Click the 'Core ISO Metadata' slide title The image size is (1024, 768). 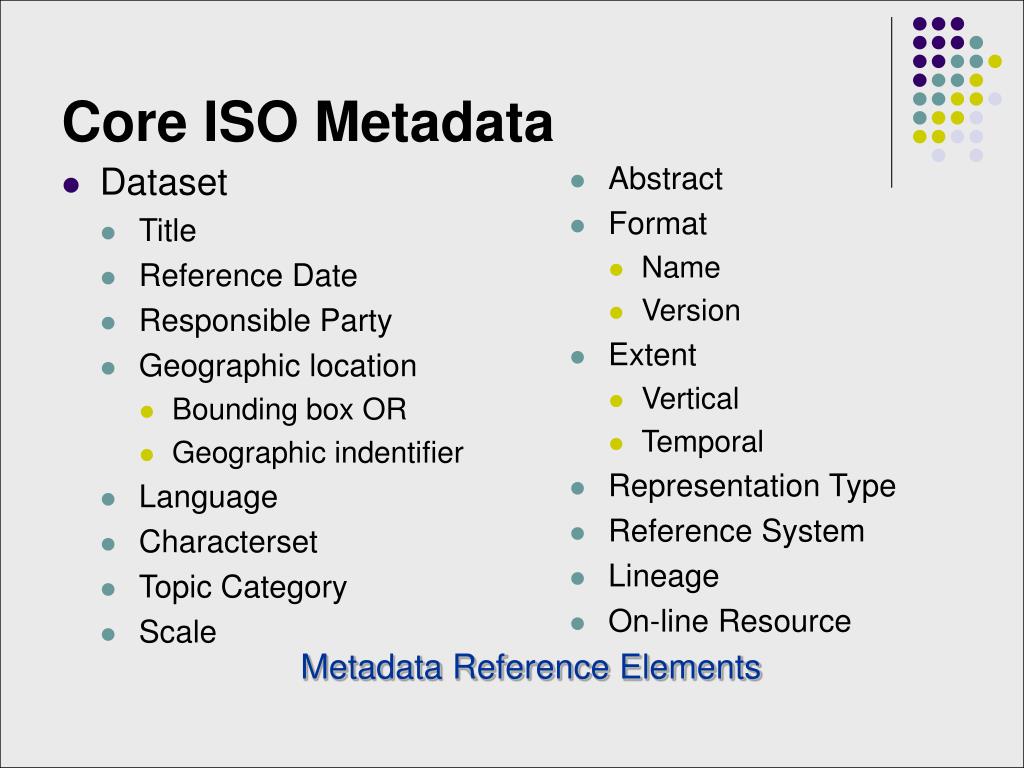[x=308, y=121]
